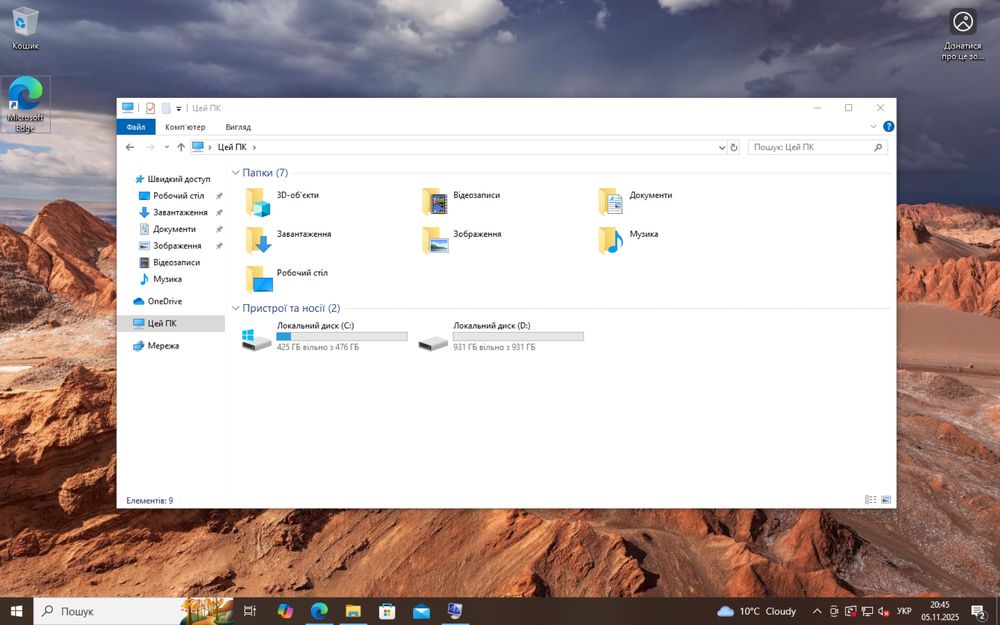
Task: Collapse the Папки (7) group
Action: [235, 173]
